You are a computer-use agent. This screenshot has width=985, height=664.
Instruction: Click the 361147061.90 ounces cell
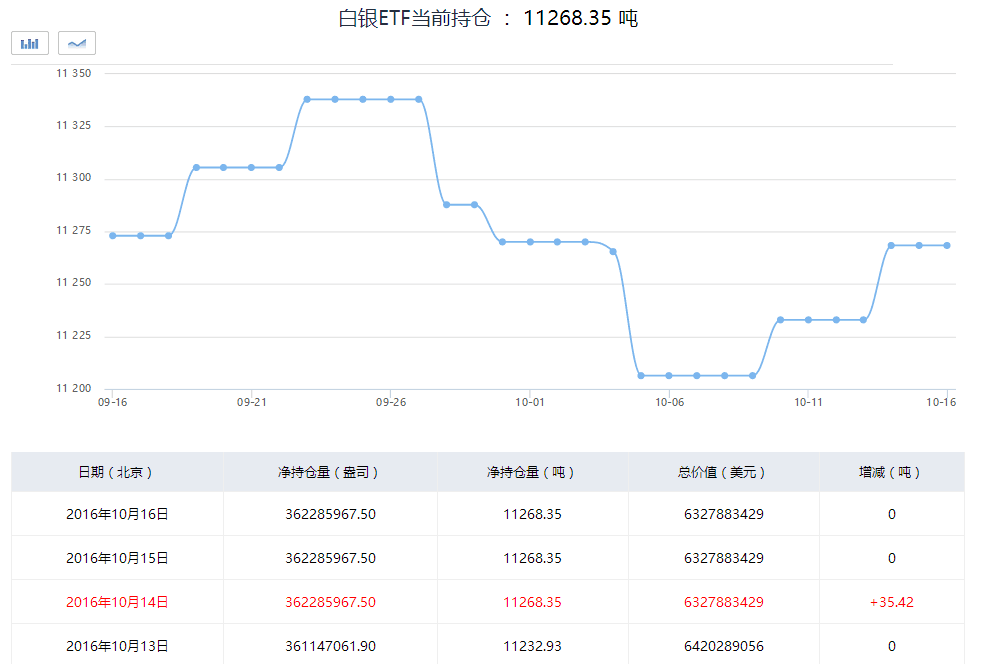pyautogui.click(x=330, y=646)
